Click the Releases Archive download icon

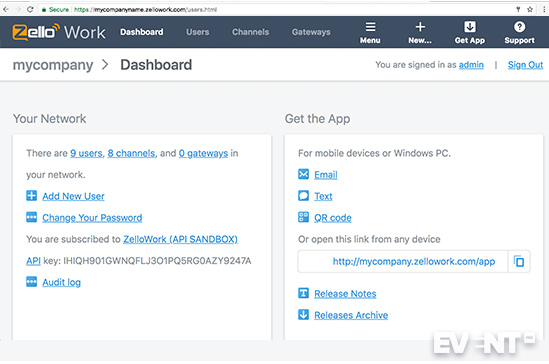[x=304, y=315]
